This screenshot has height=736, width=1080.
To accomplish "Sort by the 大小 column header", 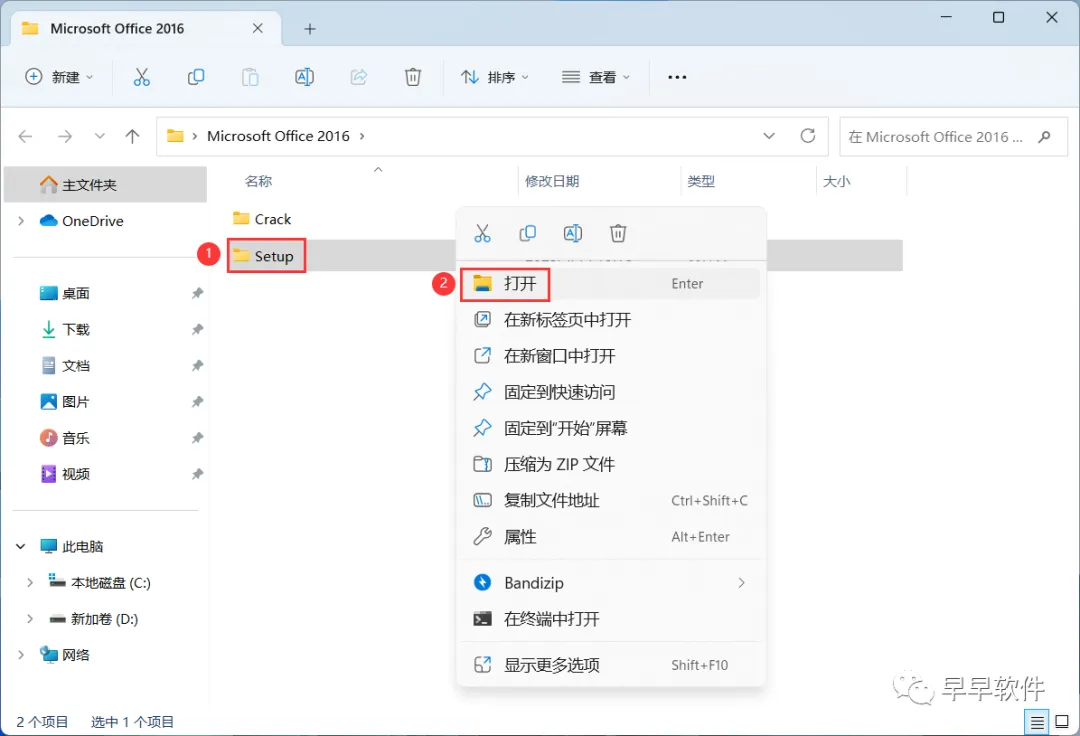I will coord(836,181).
